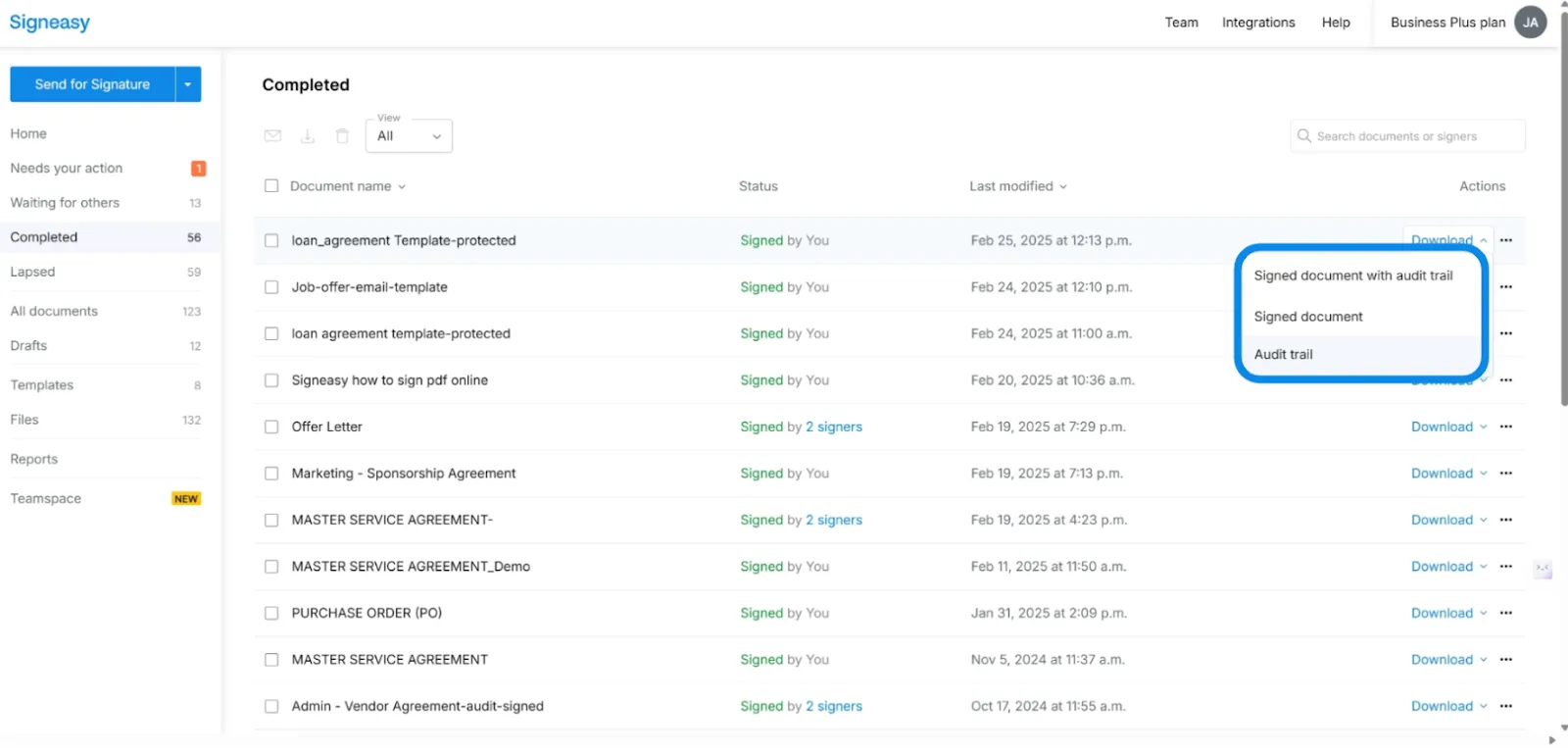Click the trash delete toolbar icon

pyautogui.click(x=342, y=136)
